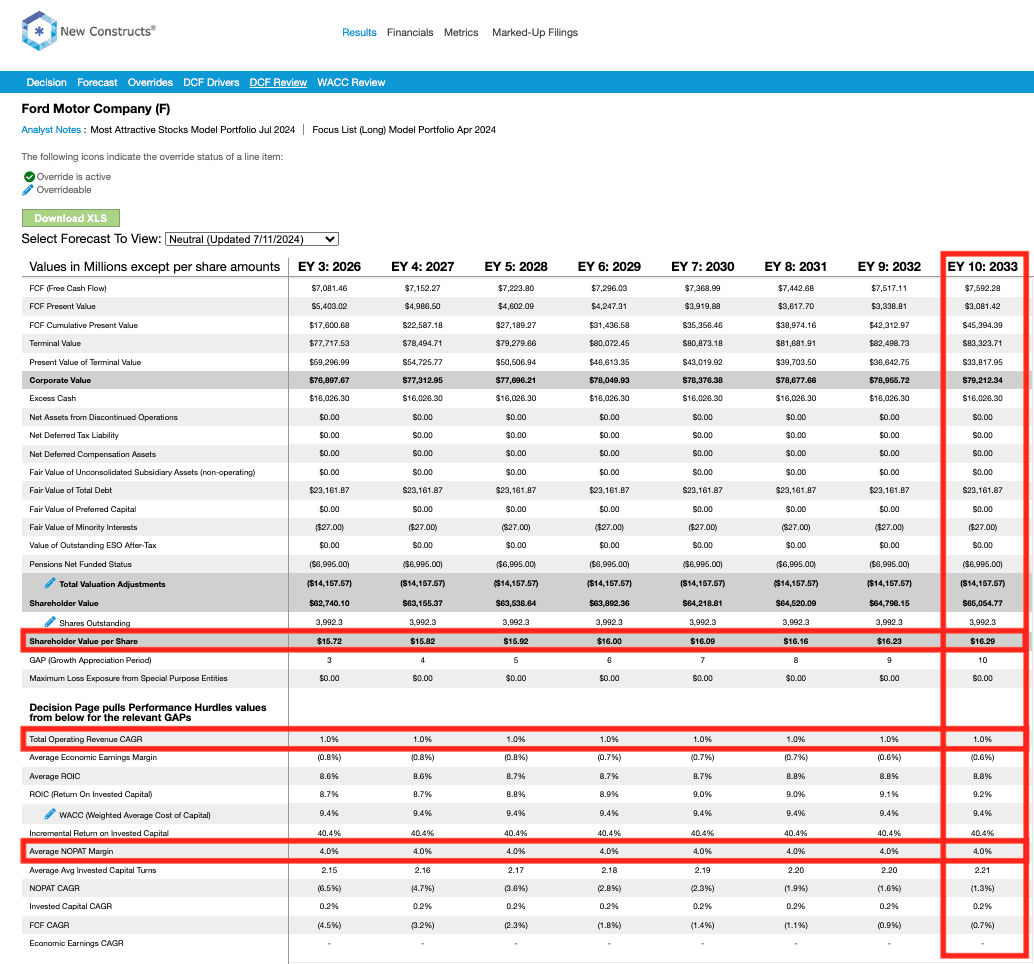Image resolution: width=1034 pixels, height=964 pixels.
Task: Switch to the Financials tab
Action: point(410,33)
